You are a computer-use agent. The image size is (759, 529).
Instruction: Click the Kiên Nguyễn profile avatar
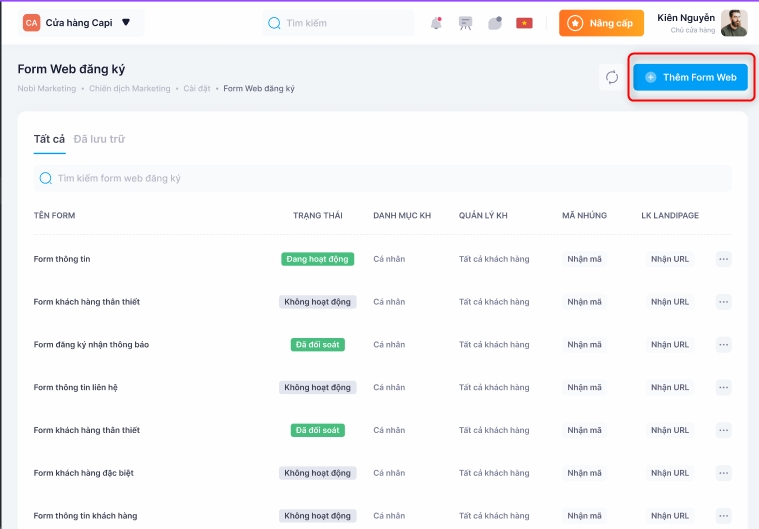pos(734,23)
